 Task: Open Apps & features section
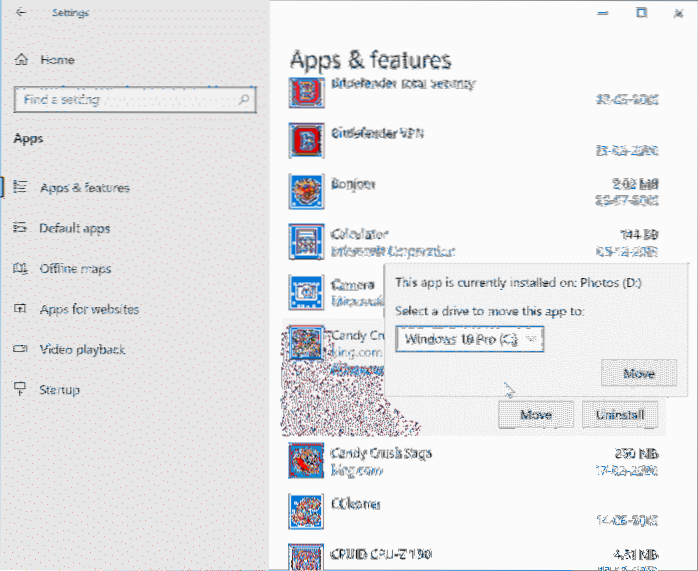(x=84, y=188)
